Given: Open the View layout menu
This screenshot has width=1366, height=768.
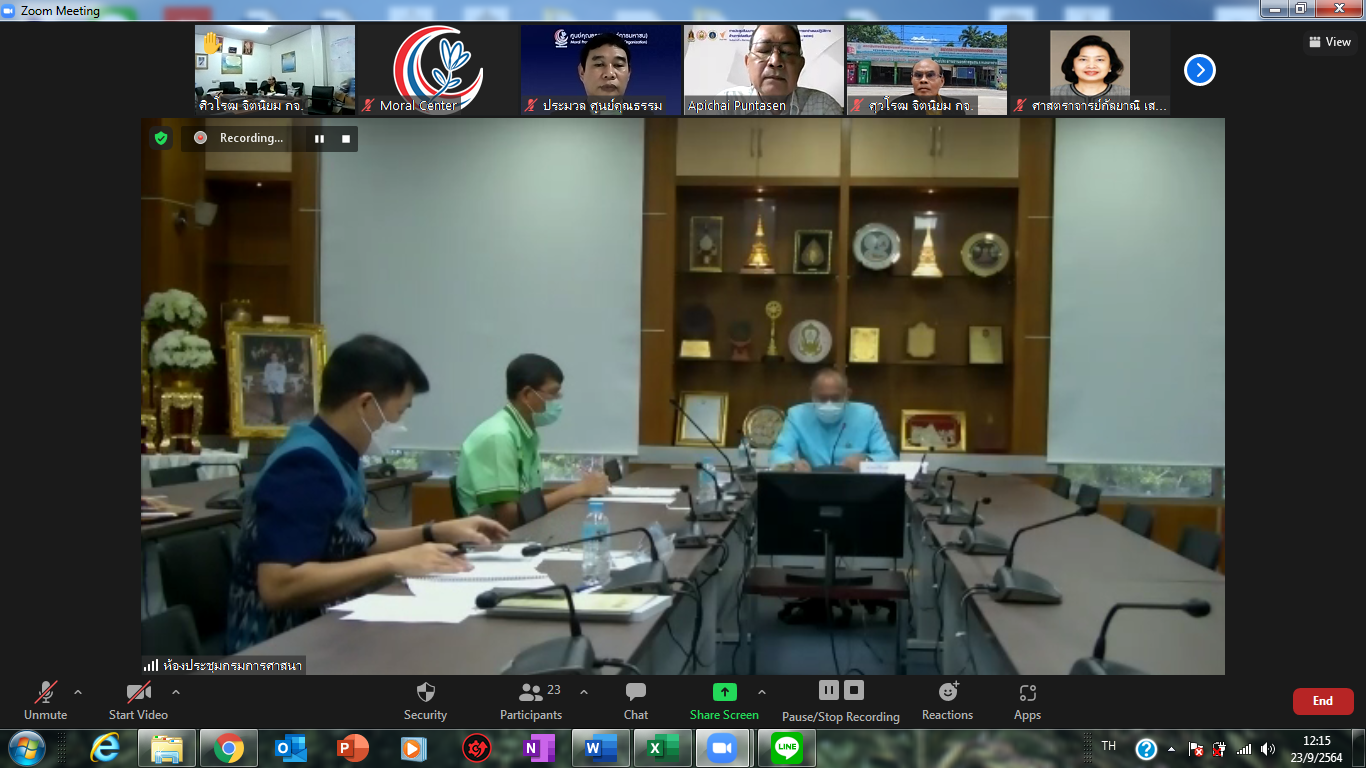Looking at the screenshot, I should pos(1330,42).
